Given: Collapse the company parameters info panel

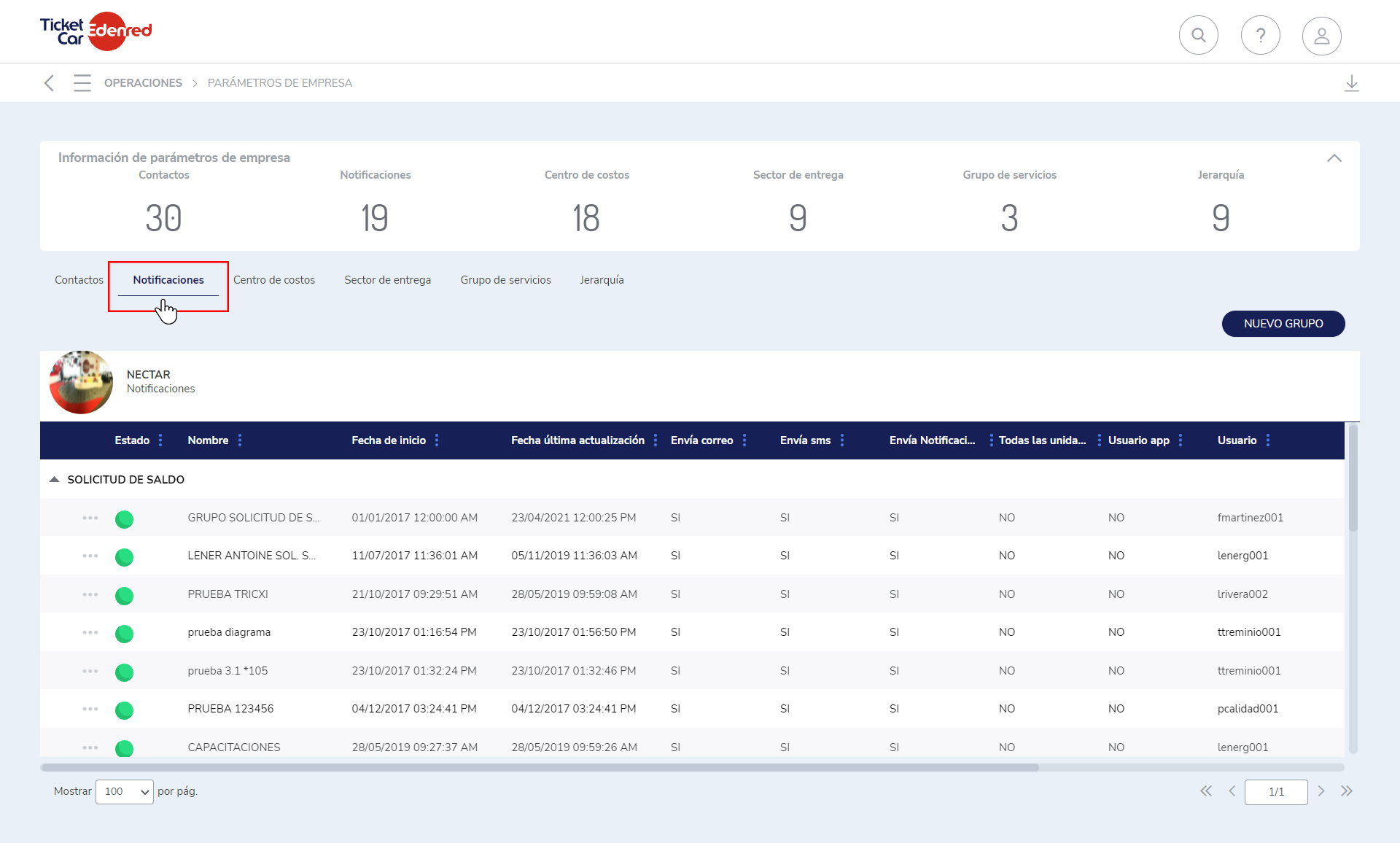Looking at the screenshot, I should pos(1334,158).
